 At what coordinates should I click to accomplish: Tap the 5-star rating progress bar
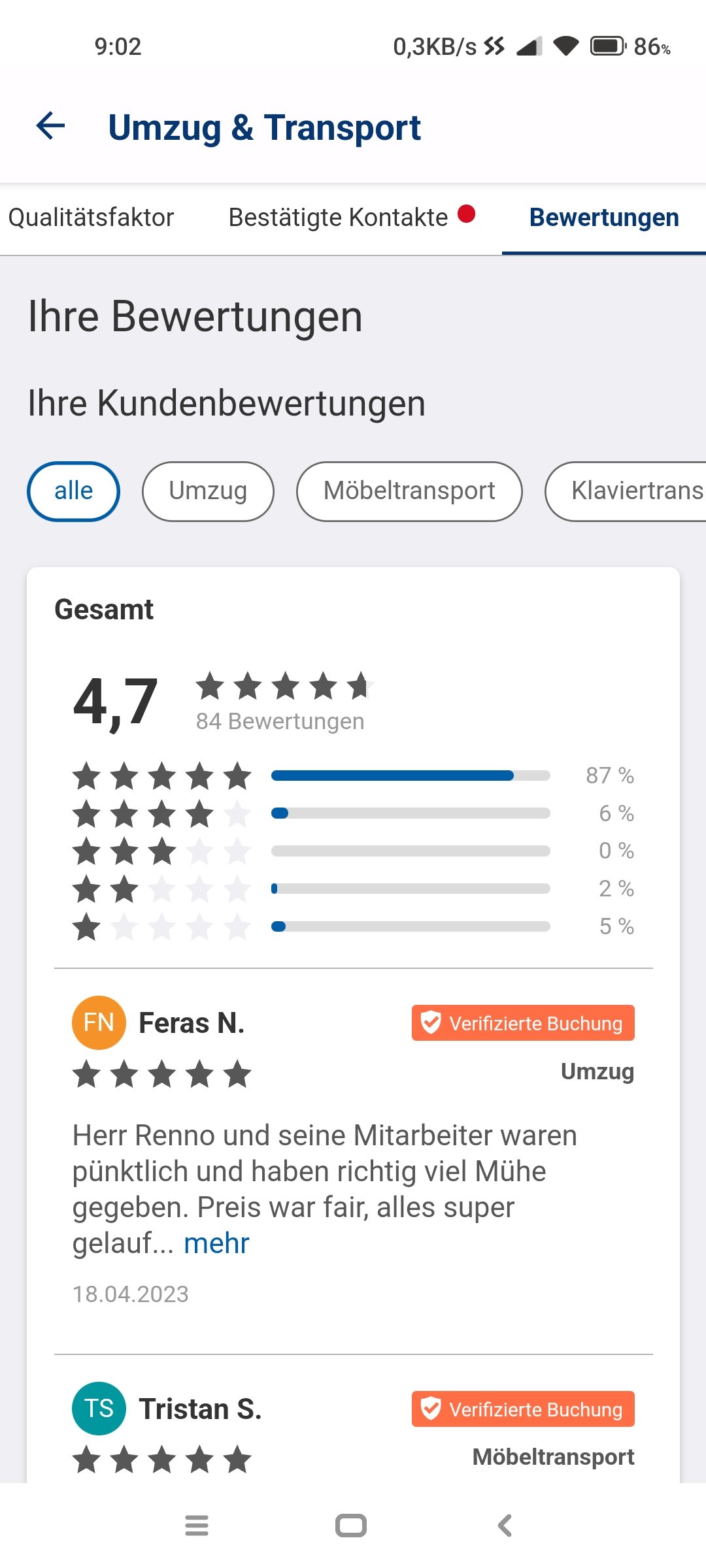pyautogui.click(x=411, y=776)
